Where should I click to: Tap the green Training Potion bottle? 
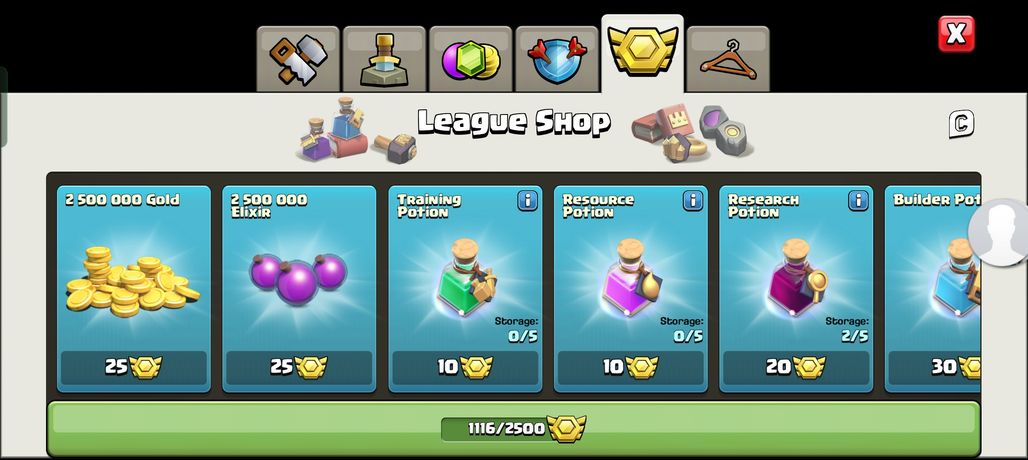pyautogui.click(x=466, y=278)
